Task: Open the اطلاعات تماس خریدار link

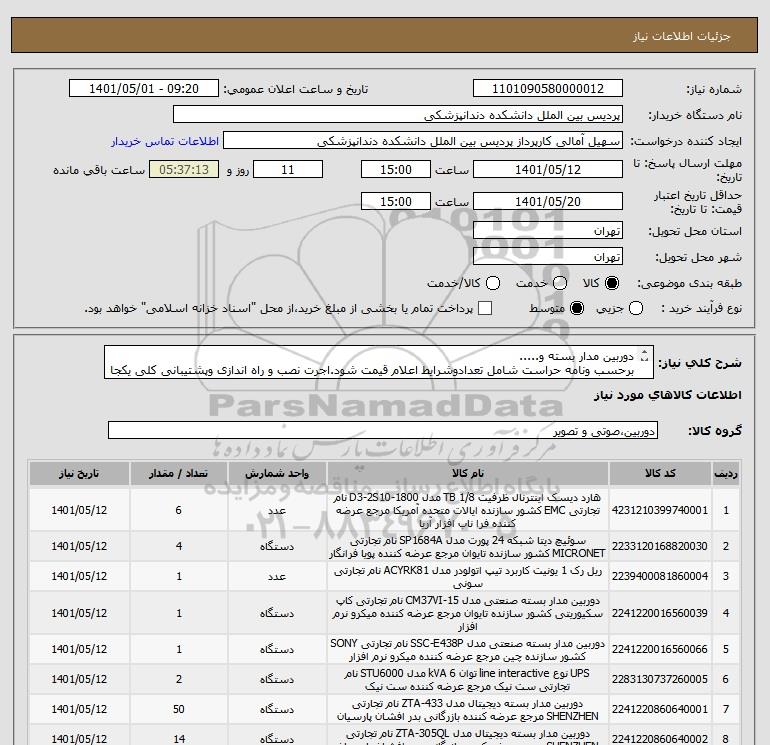Action: tap(165, 141)
